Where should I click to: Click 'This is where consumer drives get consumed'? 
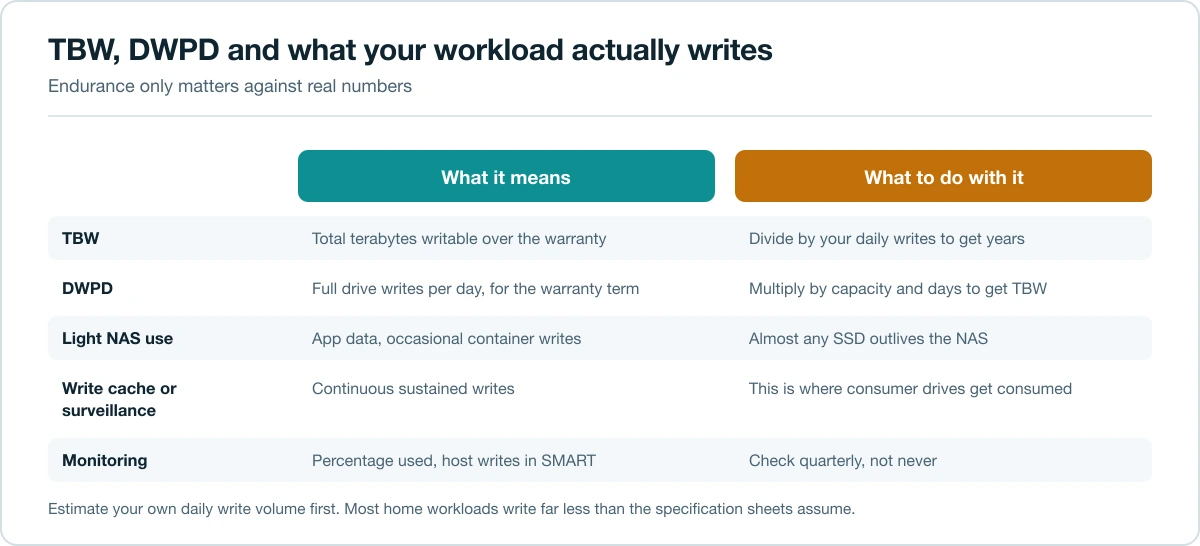910,389
